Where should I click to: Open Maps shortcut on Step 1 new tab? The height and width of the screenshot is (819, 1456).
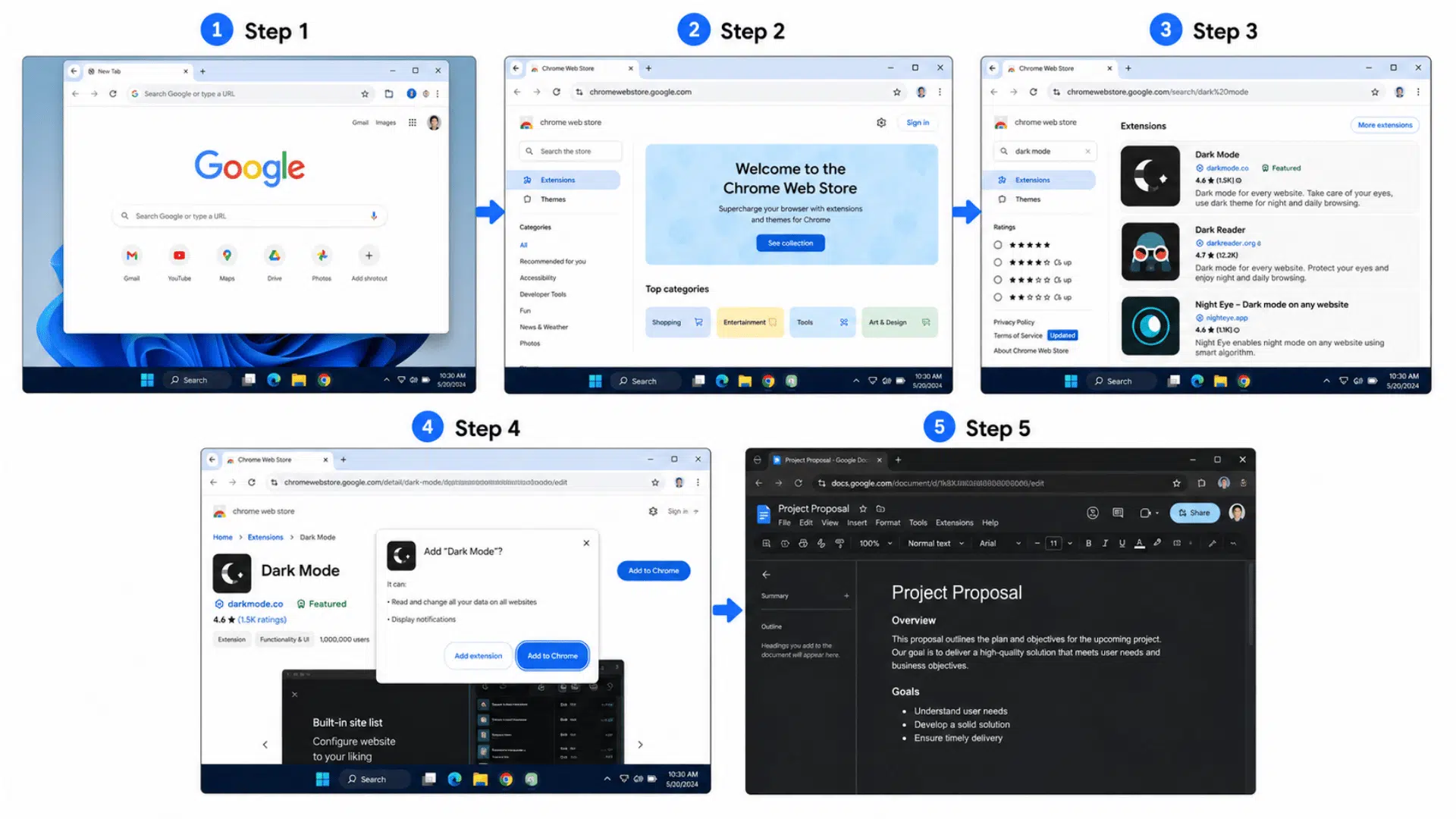(227, 256)
